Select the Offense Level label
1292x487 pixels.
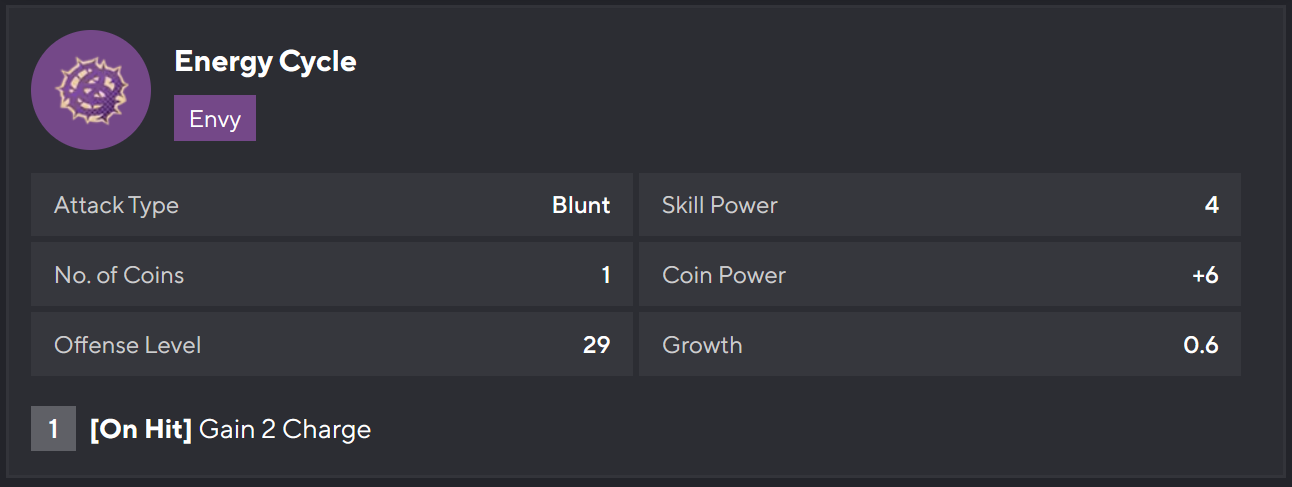128,345
